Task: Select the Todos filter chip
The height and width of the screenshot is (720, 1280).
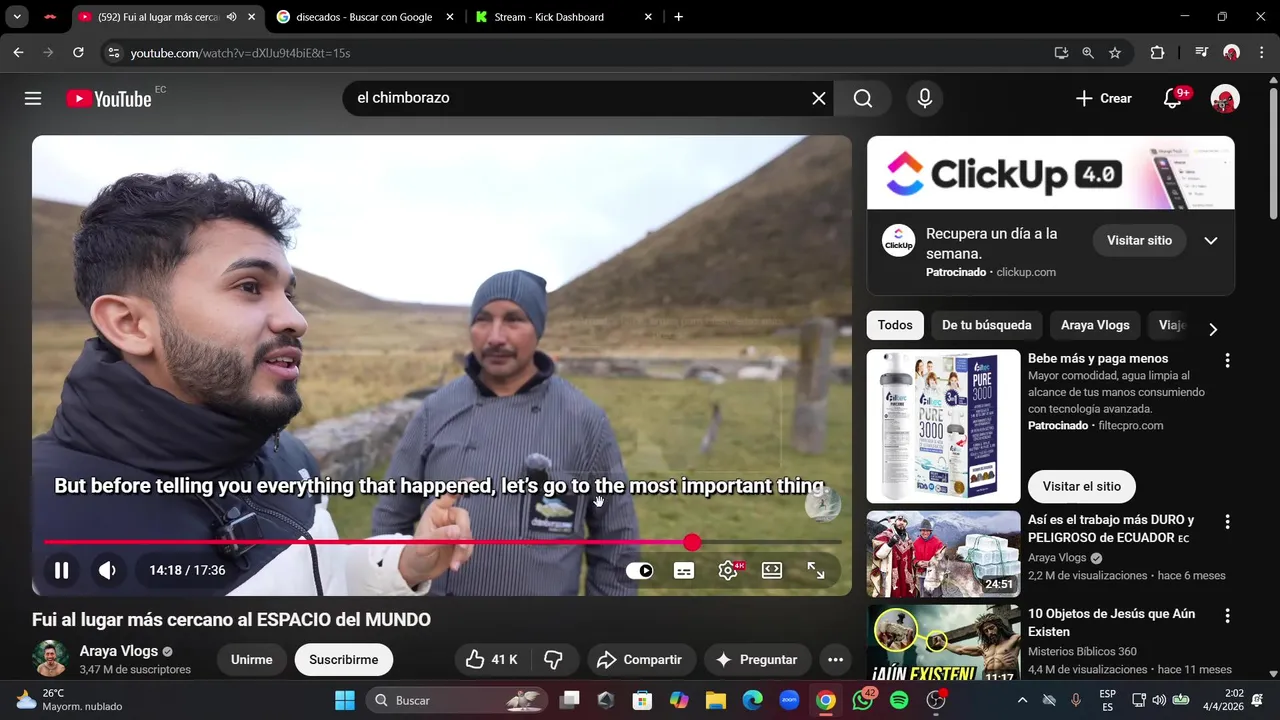Action: pos(895,325)
